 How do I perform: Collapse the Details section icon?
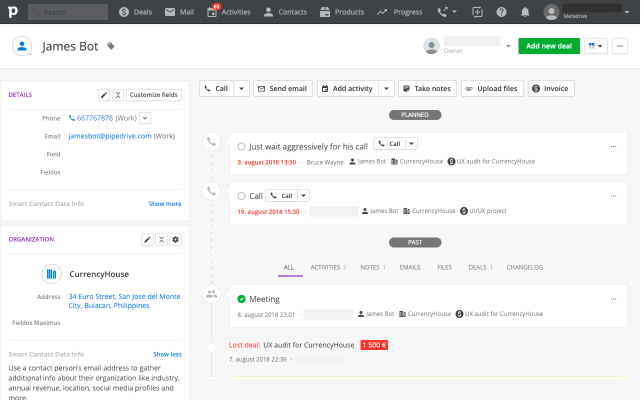[x=118, y=95]
